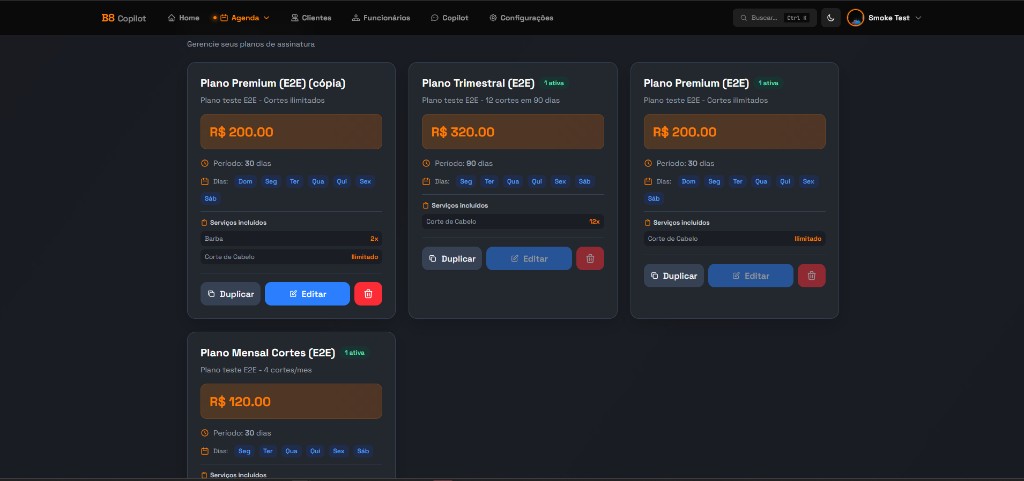Viewport: 1024px width, 481px height.
Task: Click trash icon on Plano Trimestral card
Action: [x=590, y=259]
